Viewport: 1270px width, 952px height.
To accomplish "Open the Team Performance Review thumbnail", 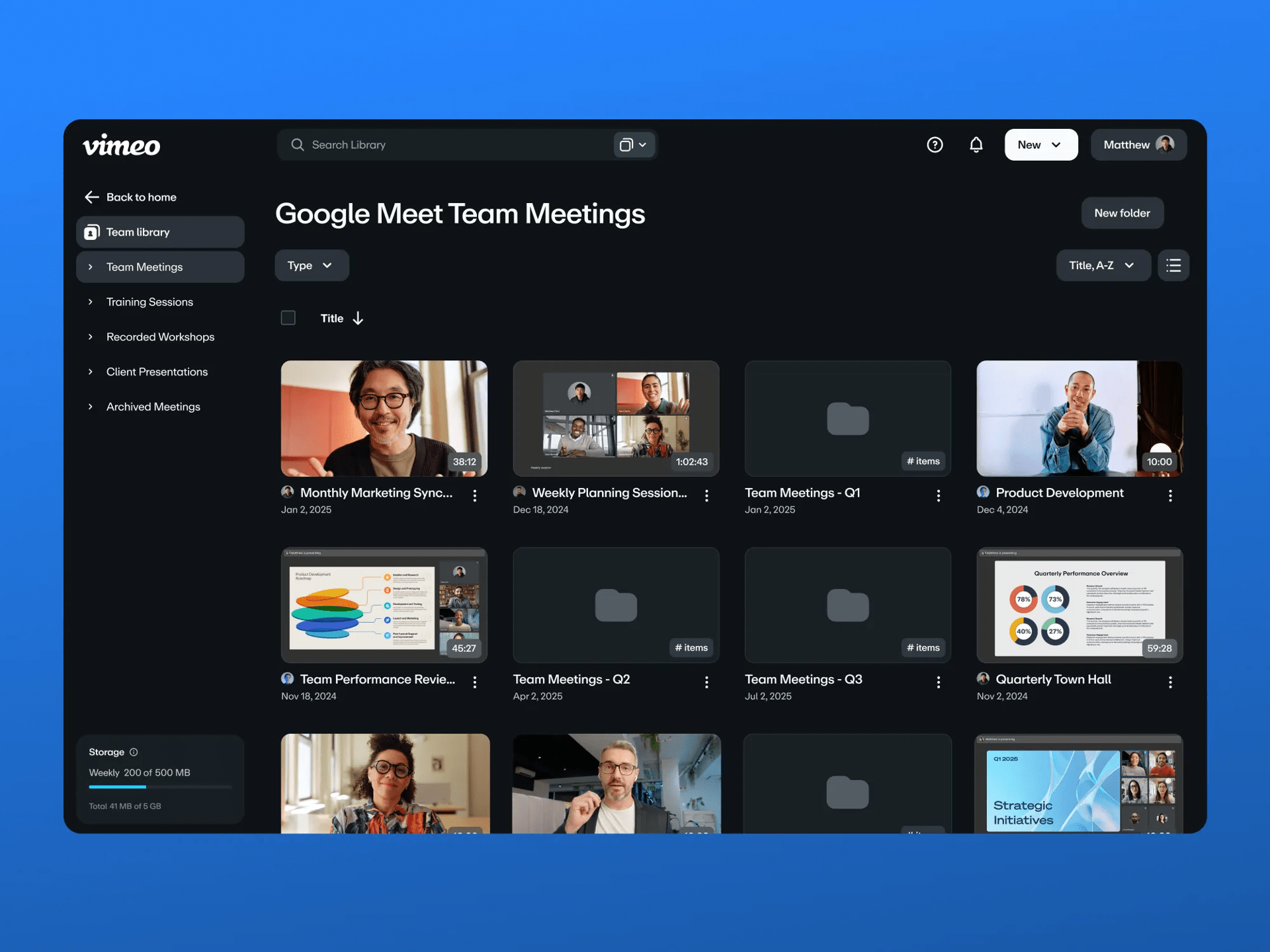I will click(x=384, y=605).
